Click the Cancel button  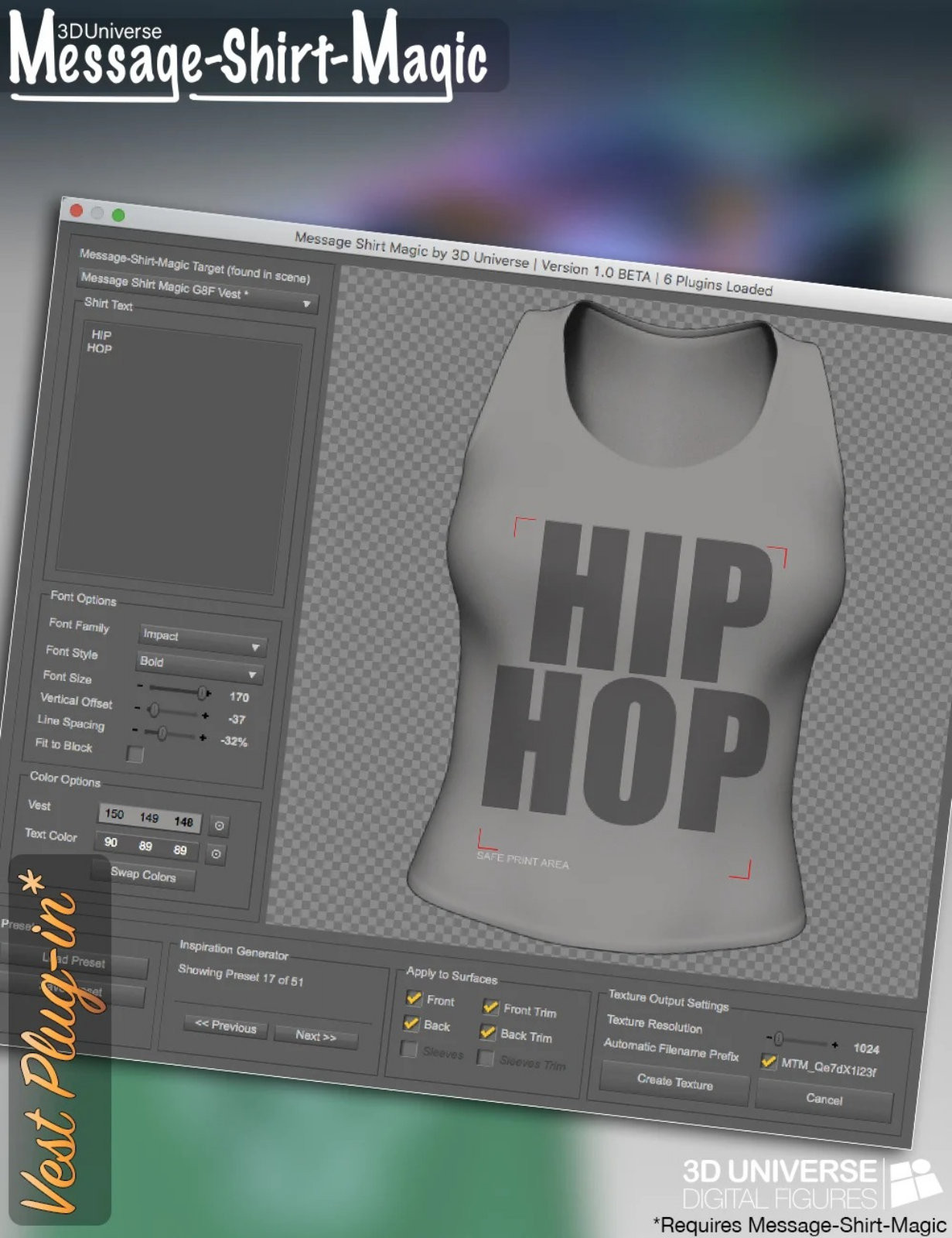(824, 1099)
